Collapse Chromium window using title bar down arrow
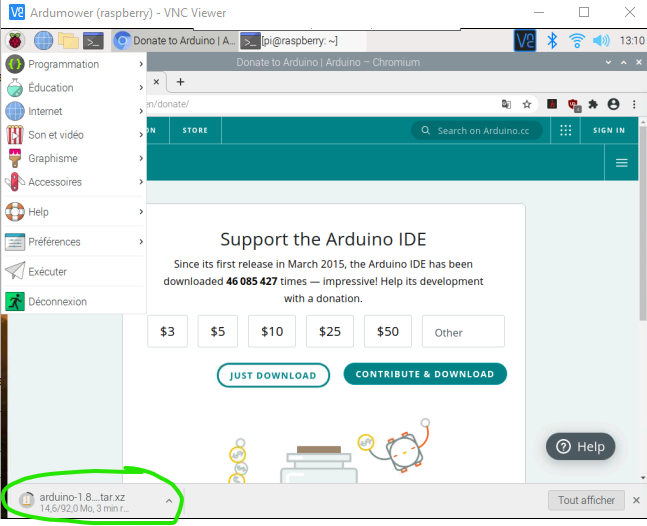647x526 pixels. 608,62
